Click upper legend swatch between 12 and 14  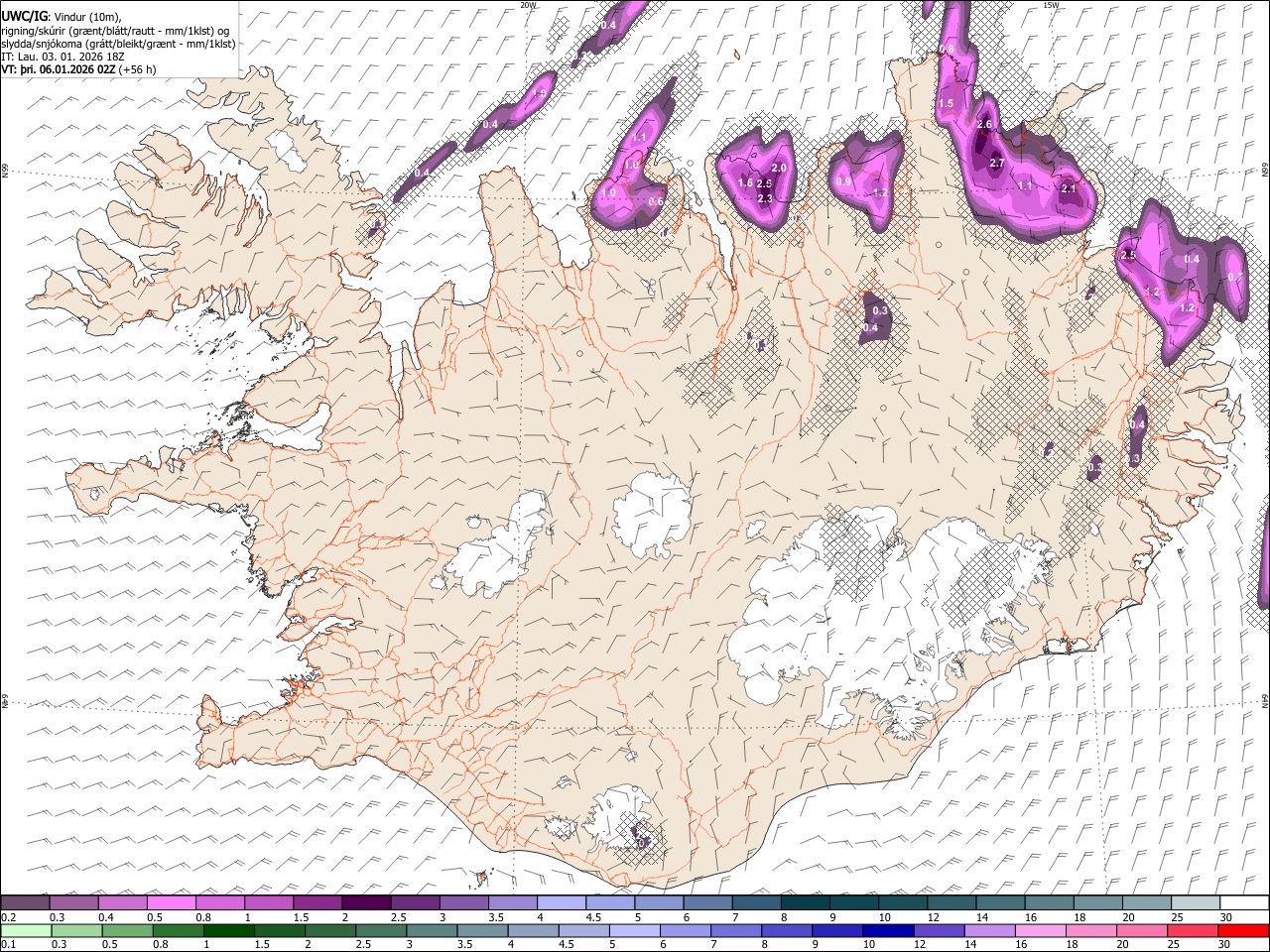(952, 902)
